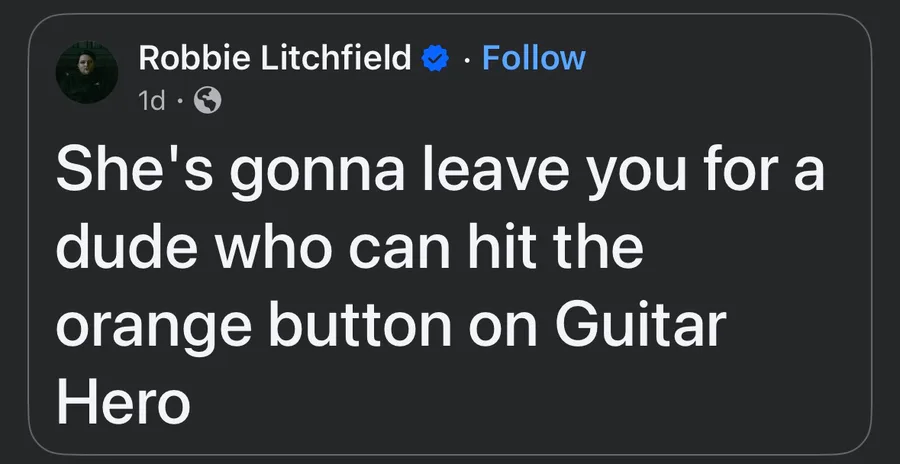Follow Robbie Litchfield
The image size is (900, 464).
[x=534, y=58]
